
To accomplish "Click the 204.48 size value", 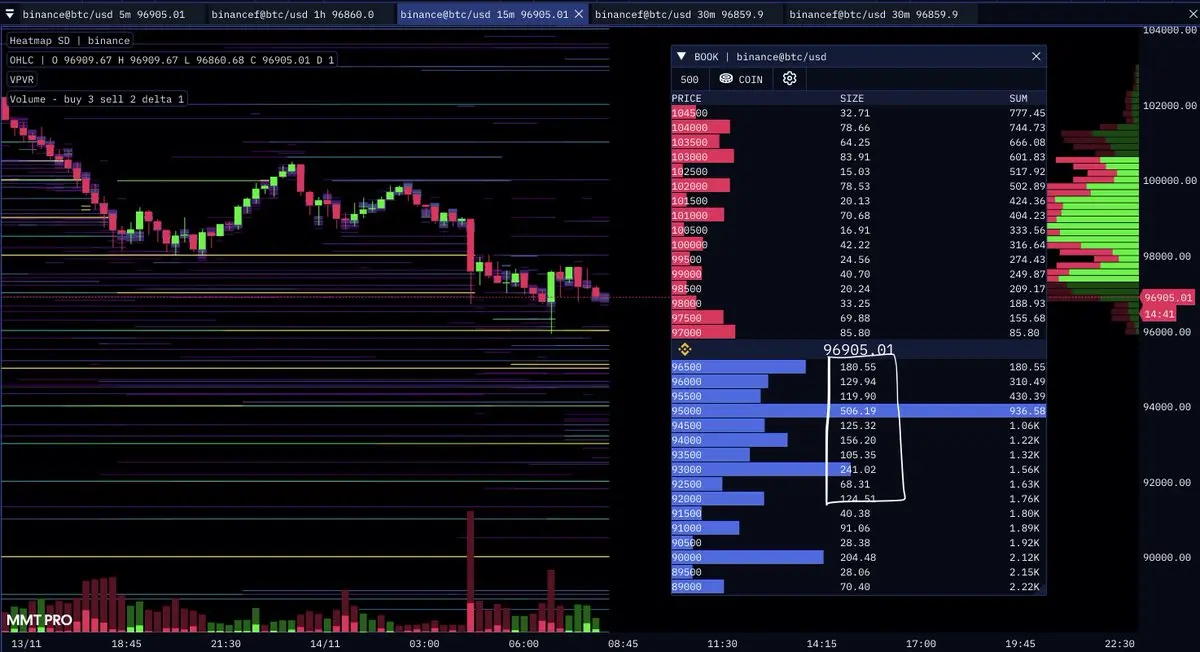I will click(x=858, y=558).
